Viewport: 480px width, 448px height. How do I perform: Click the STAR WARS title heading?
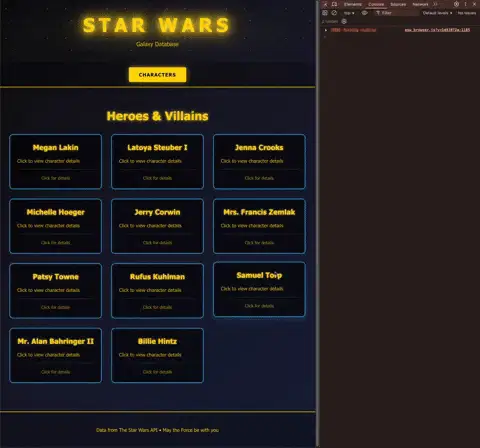click(156, 25)
